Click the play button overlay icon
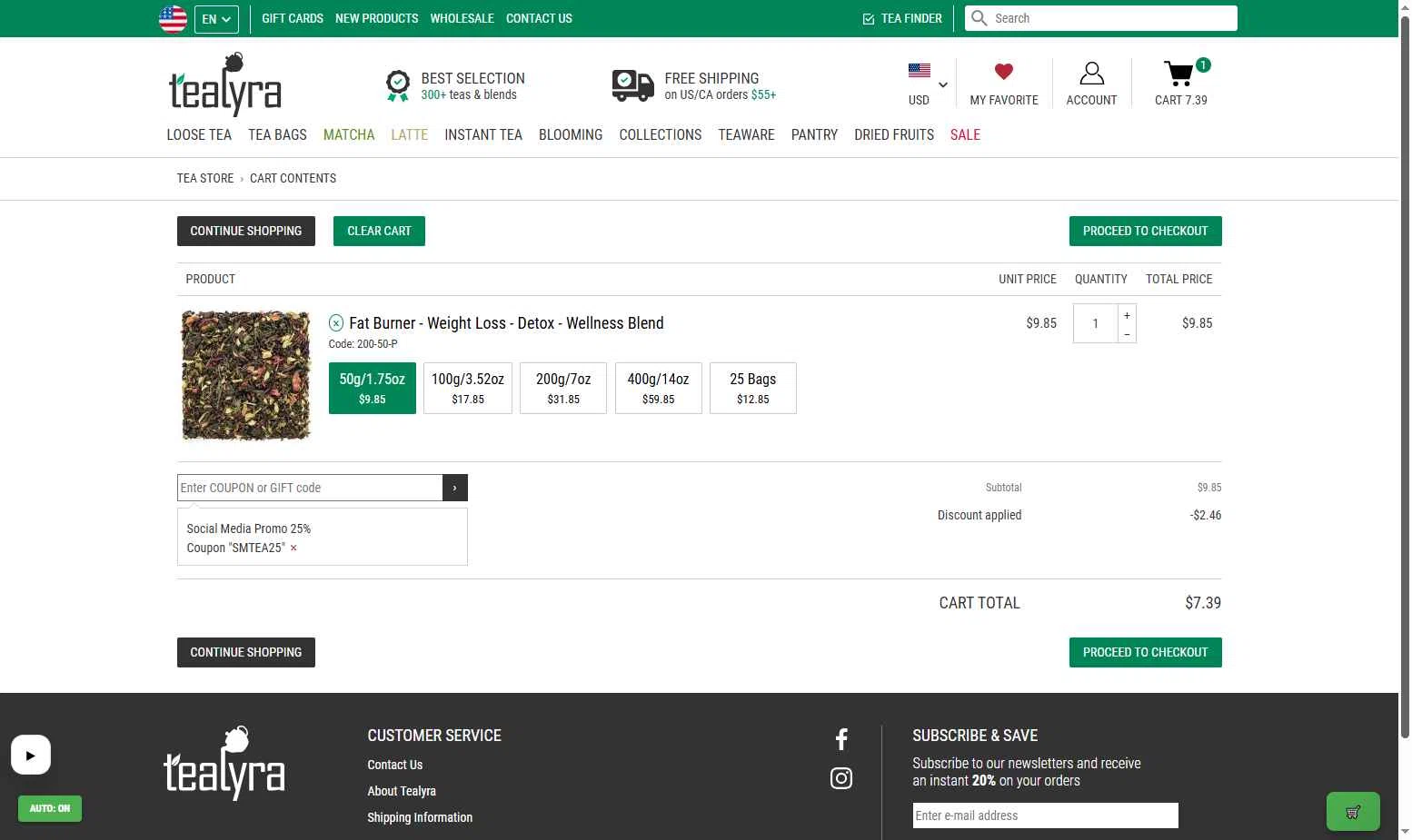The width and height of the screenshot is (1412, 840). coord(31,755)
